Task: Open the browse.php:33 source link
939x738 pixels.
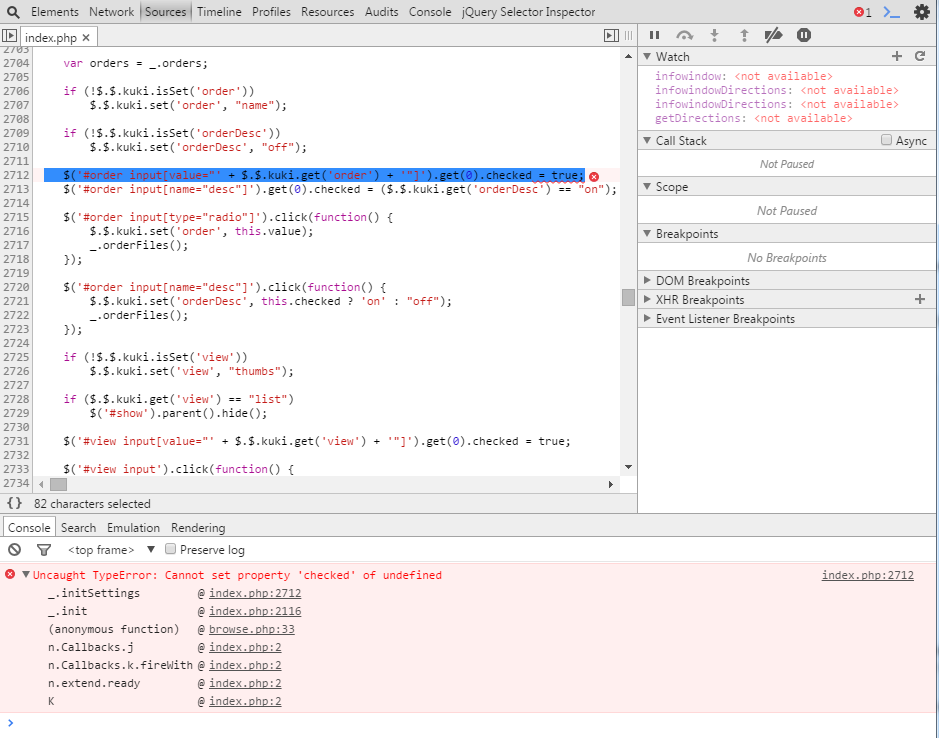Action: 251,629
